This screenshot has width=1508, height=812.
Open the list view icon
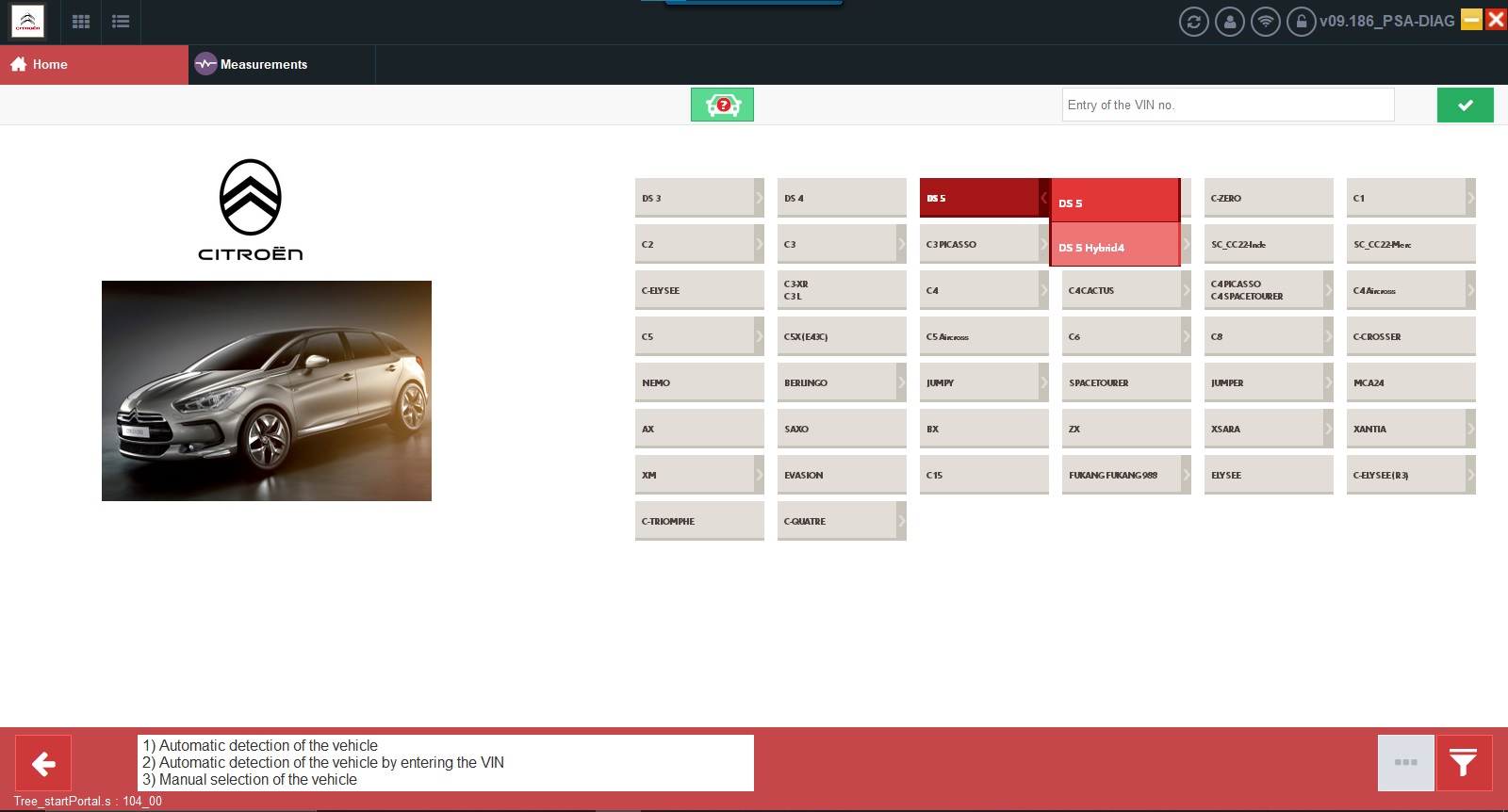click(x=121, y=22)
